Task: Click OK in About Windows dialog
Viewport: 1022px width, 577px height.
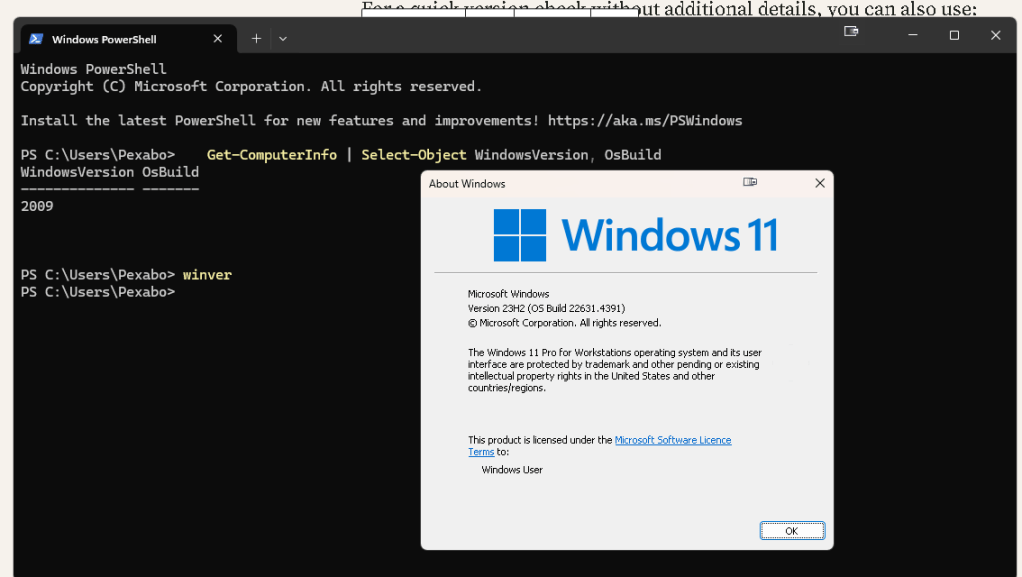Action: pos(792,531)
